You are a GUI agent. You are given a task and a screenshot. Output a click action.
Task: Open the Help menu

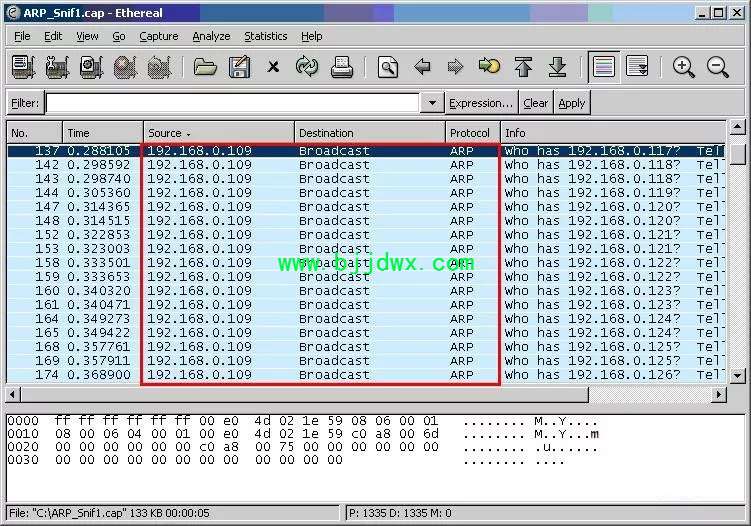[x=311, y=36]
